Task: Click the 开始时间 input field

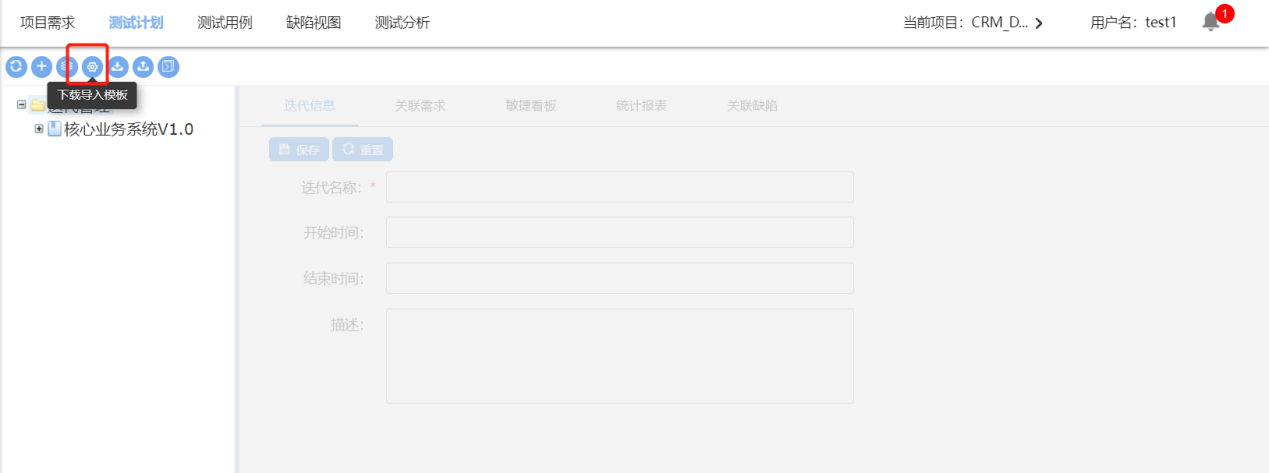Action: 620,232
